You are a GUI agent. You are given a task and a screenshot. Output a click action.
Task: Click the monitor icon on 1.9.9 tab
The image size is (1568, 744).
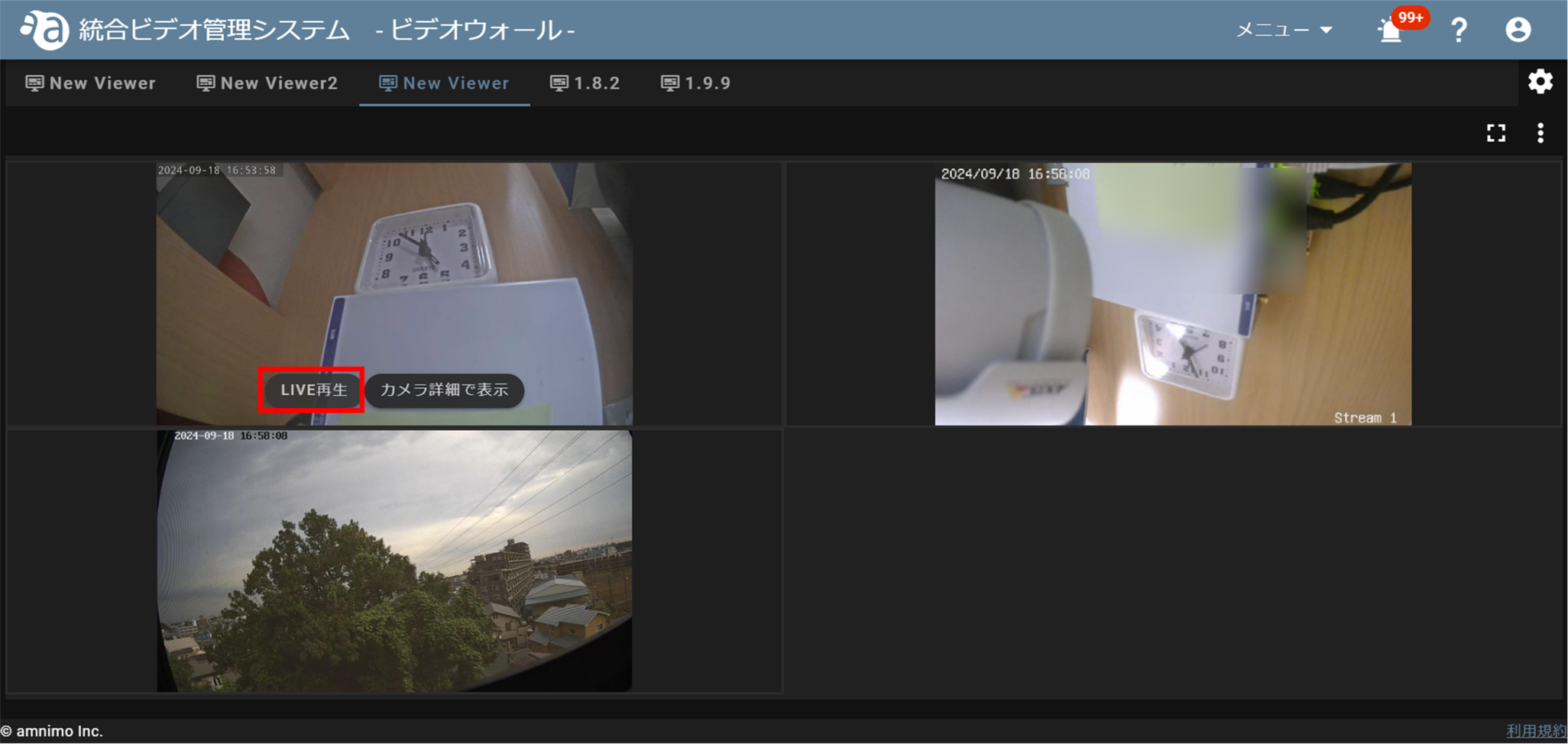[670, 83]
